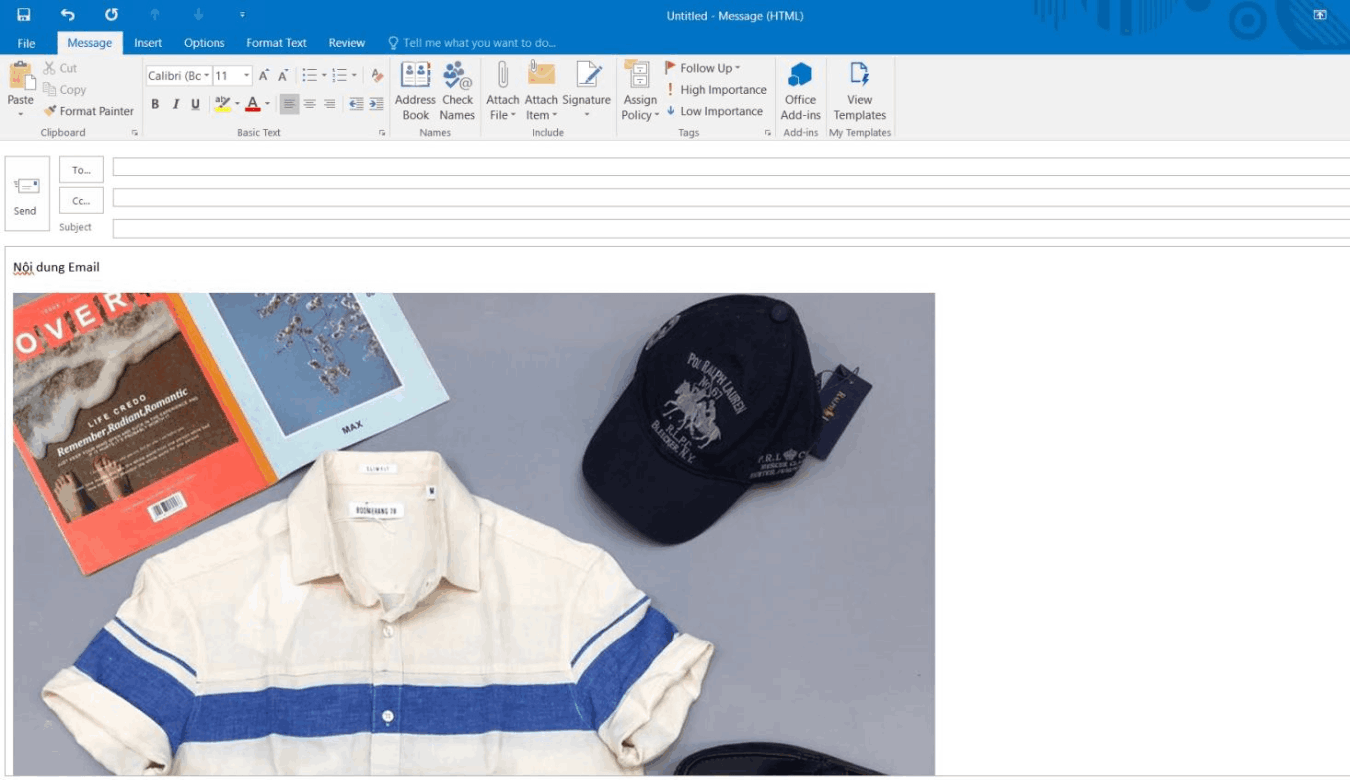
Task: Go to the next item arrow
Action: (x=199, y=15)
